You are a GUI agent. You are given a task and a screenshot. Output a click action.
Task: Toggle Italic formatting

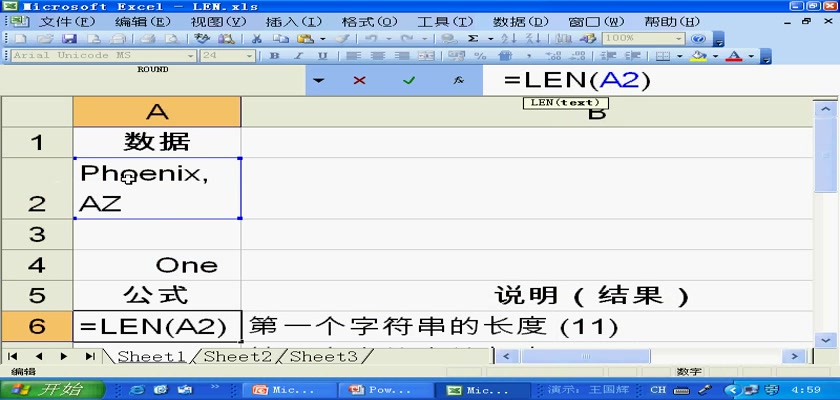point(298,56)
